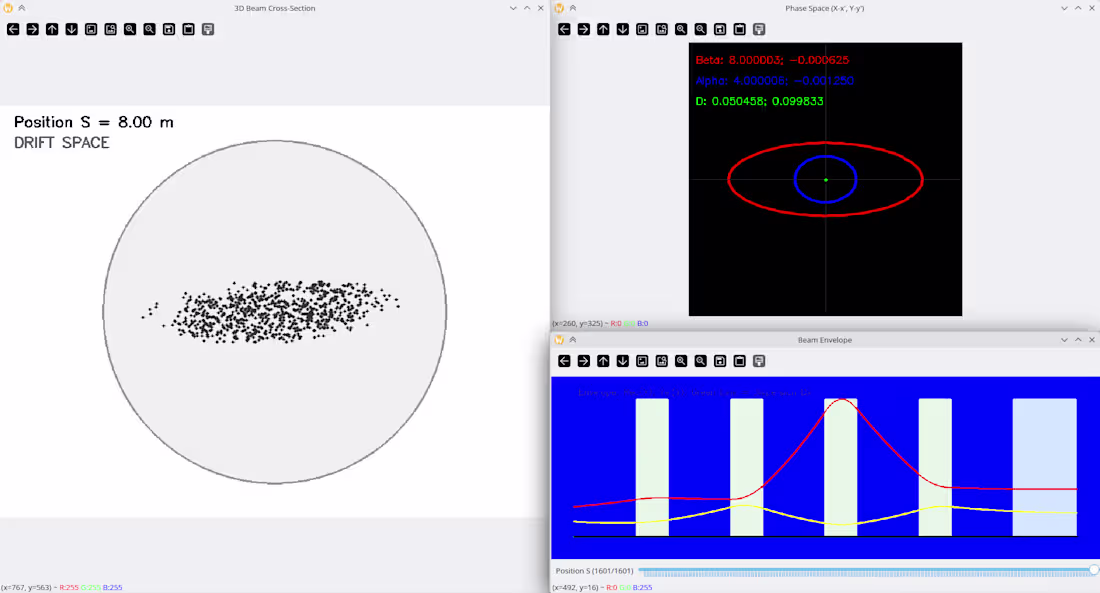Click the DRIFT SPACE label in the Cross-Section view
The width and height of the screenshot is (1100, 593).
pos(60,142)
